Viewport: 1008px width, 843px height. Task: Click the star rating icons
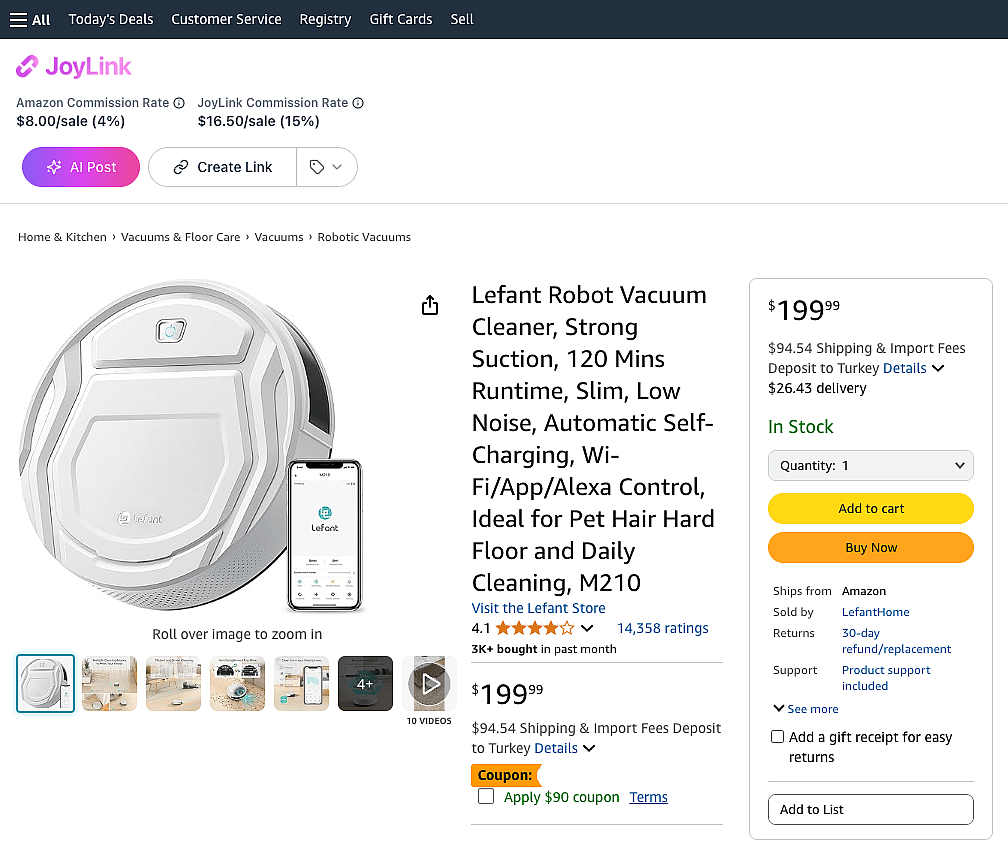(x=535, y=629)
